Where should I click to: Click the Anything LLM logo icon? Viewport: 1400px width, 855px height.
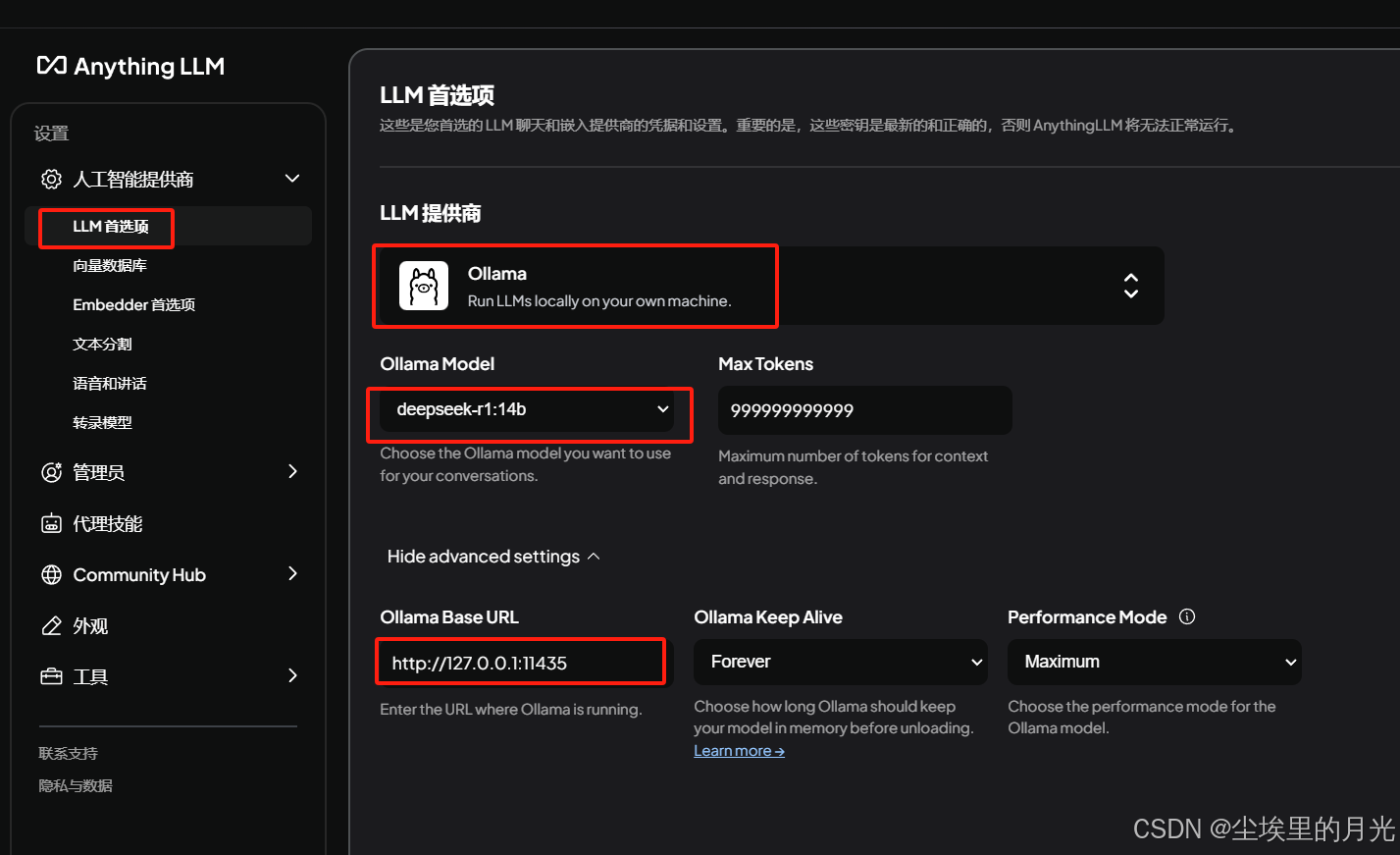coord(51,66)
